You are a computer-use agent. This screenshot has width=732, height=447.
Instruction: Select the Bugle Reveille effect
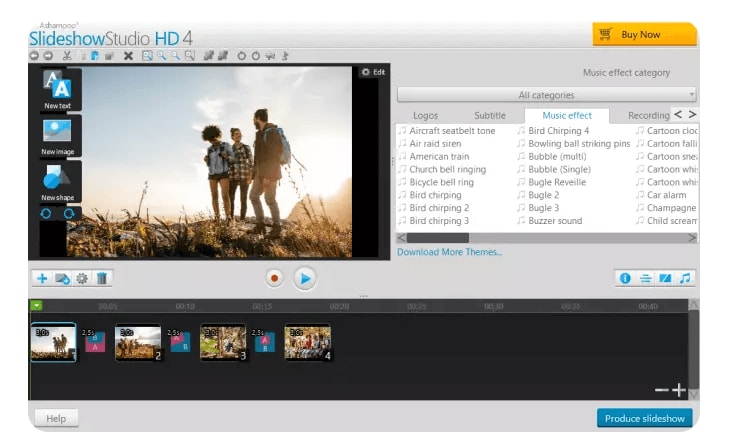coord(557,182)
